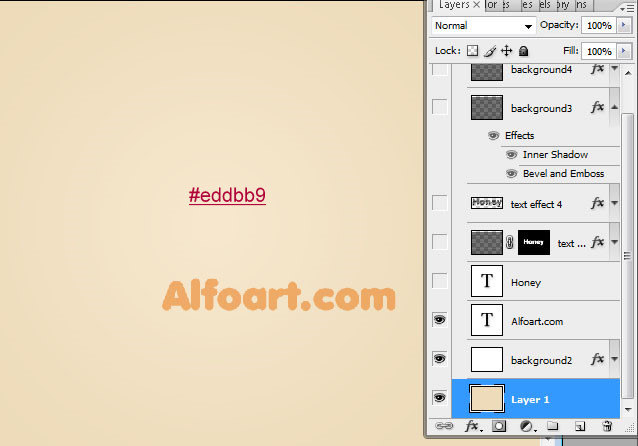Hide the Alfoart.com text layer
This screenshot has width=638, height=446.
(x=439, y=320)
